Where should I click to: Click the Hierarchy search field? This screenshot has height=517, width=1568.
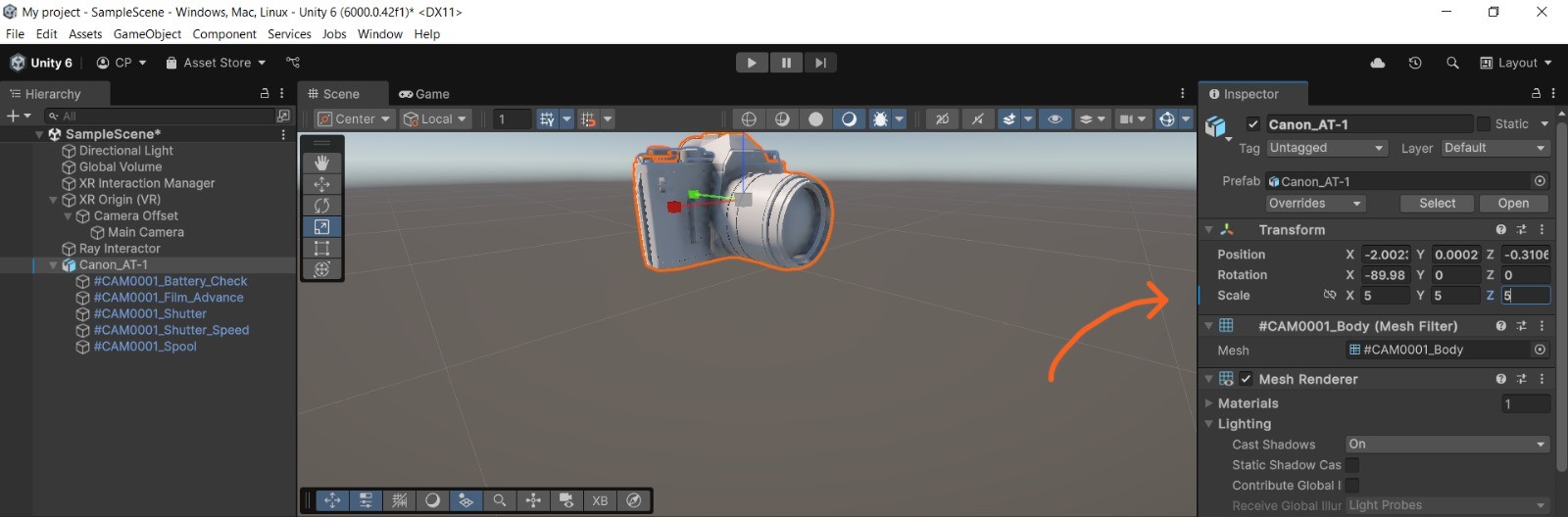point(159,116)
